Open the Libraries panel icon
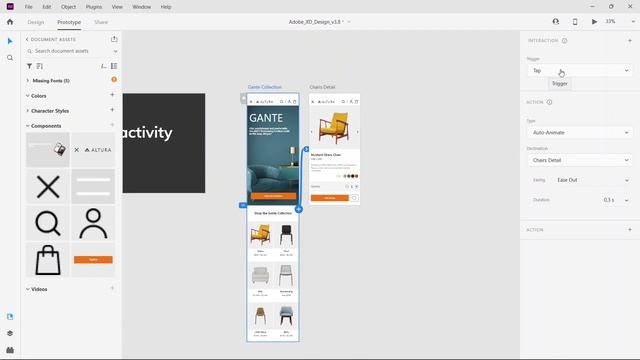This screenshot has height=360, width=640. pos(10,317)
